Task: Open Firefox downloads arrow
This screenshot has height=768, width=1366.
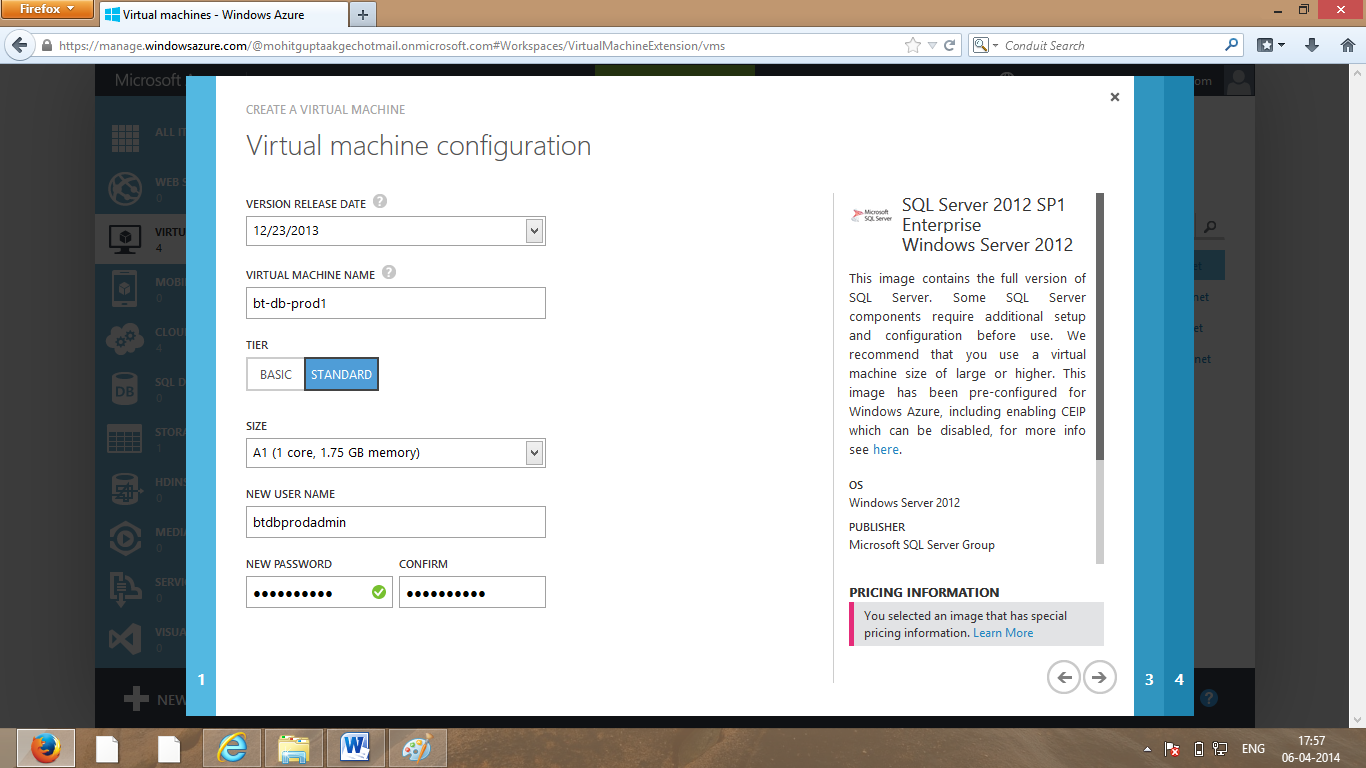Action: (1312, 45)
